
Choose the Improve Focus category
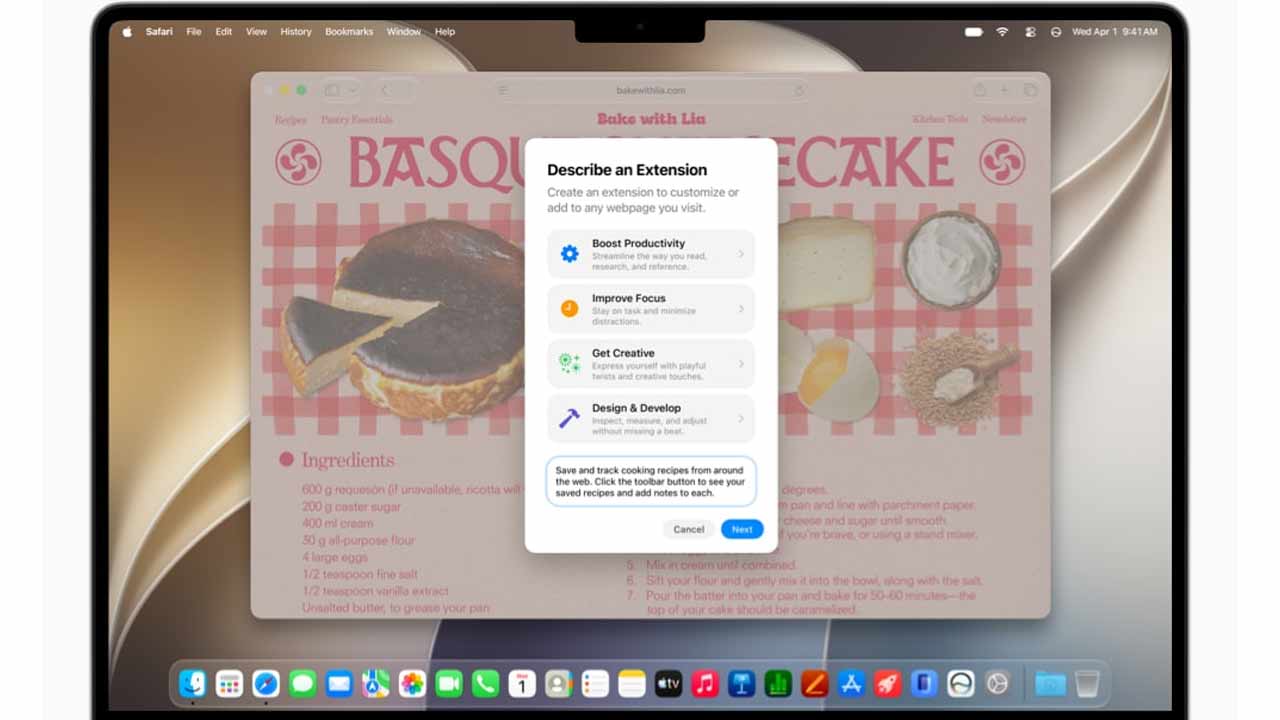[651, 309]
